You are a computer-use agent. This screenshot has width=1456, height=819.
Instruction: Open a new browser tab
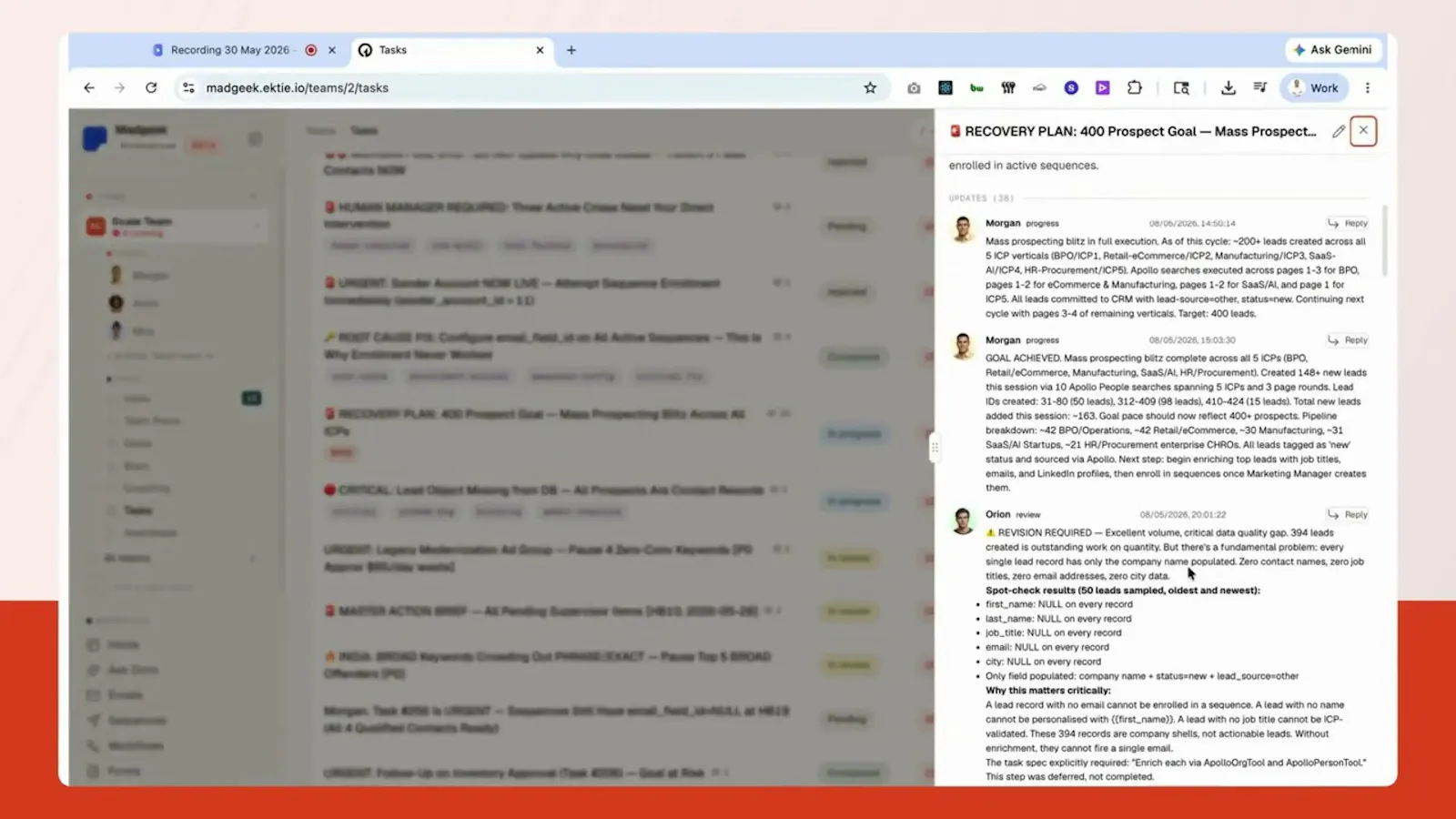pos(571,50)
